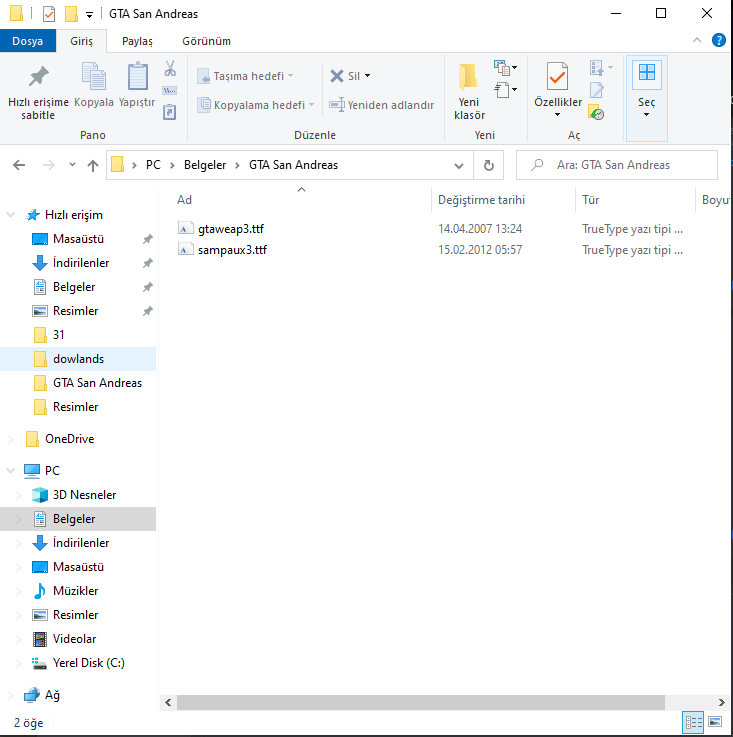733x737 pixels.
Task: Open Masaüstü under Hızlı erişim
Action: pos(78,239)
